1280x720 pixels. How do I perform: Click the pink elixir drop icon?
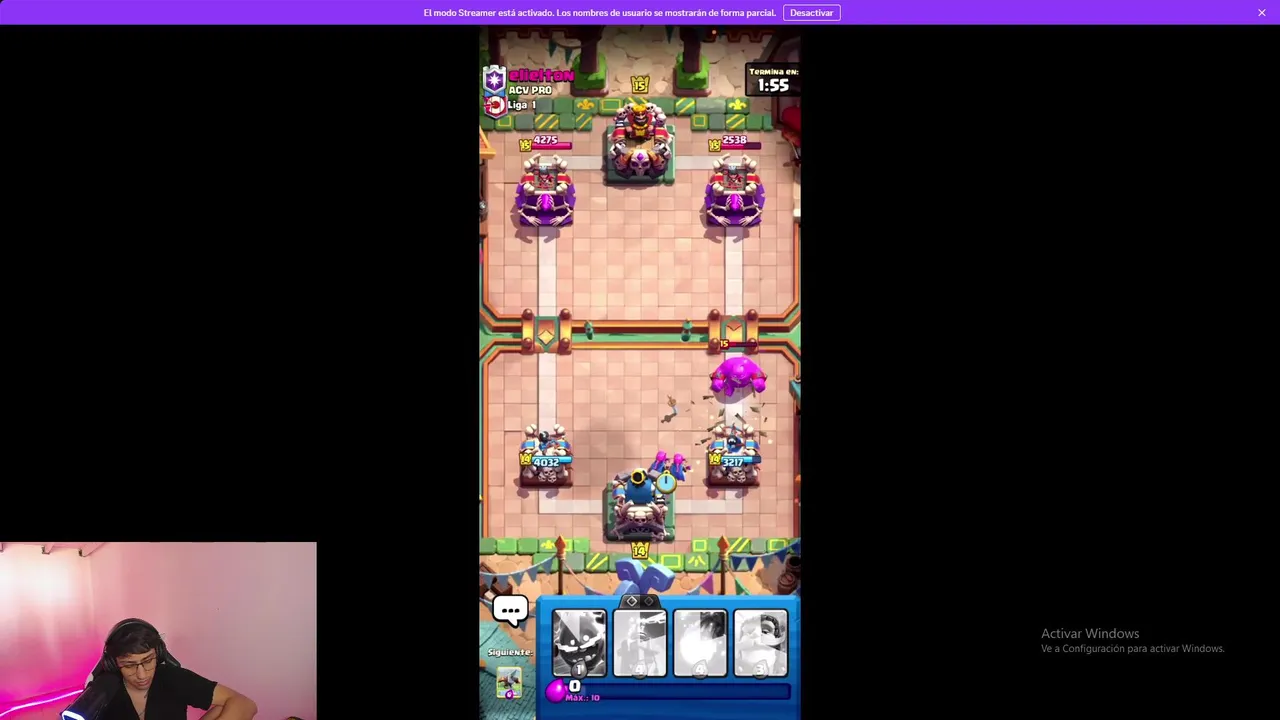[556, 689]
